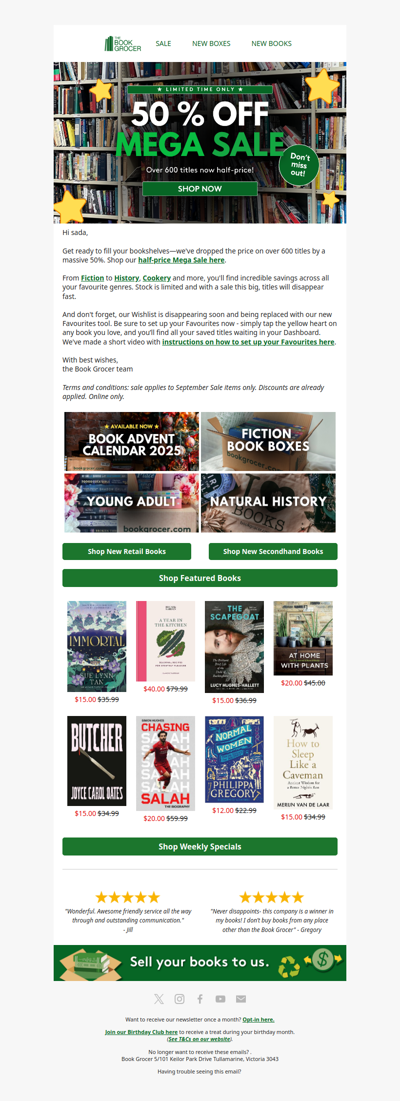Open the NEW BOOKS menu item
Image resolution: width=400 pixels, height=1101 pixels.
pos(272,44)
